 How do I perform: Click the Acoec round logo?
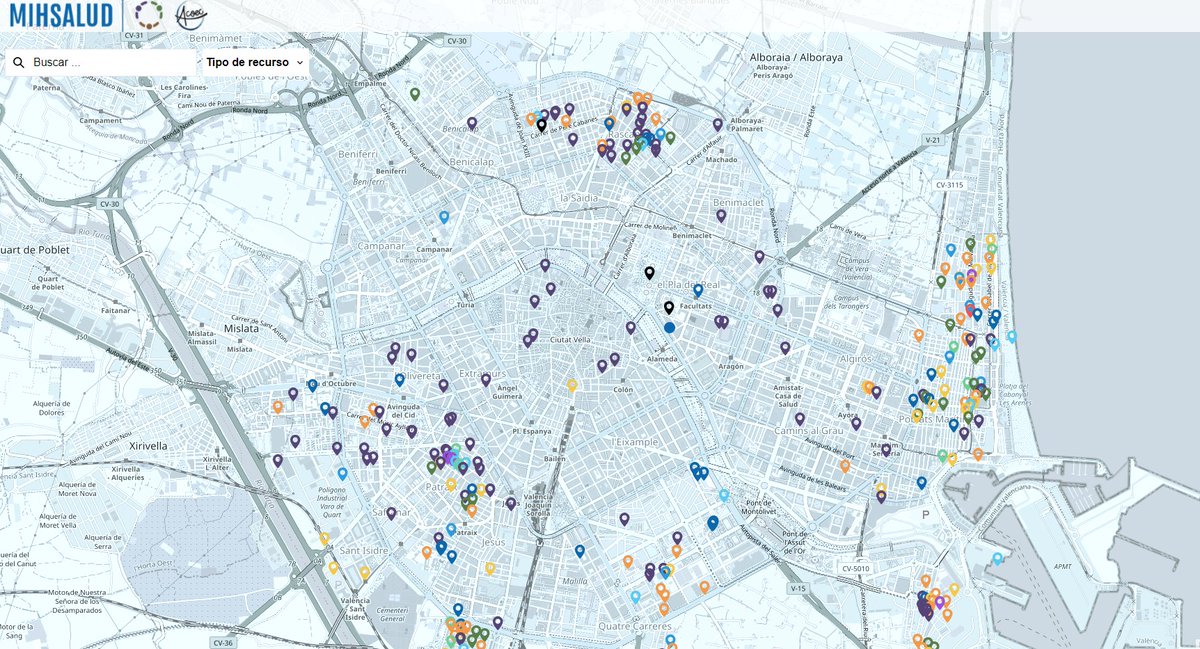pyautogui.click(x=189, y=15)
